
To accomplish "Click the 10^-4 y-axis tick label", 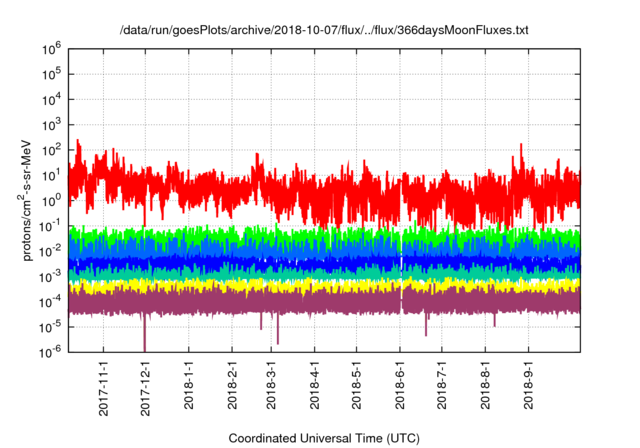I will tap(51, 302).
